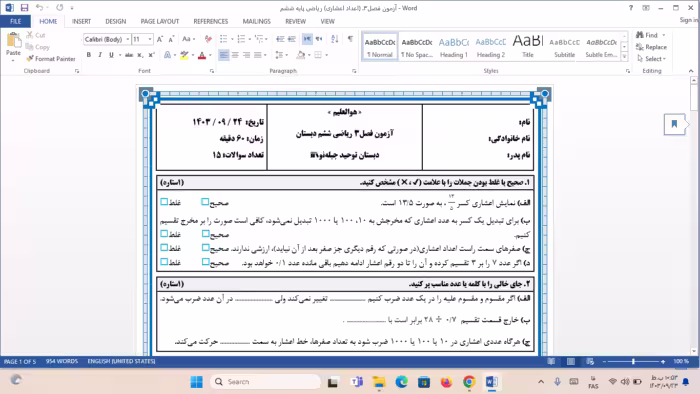This screenshot has width=700, height=394.
Task: Click Replace in Editing group
Action: [x=651, y=47]
